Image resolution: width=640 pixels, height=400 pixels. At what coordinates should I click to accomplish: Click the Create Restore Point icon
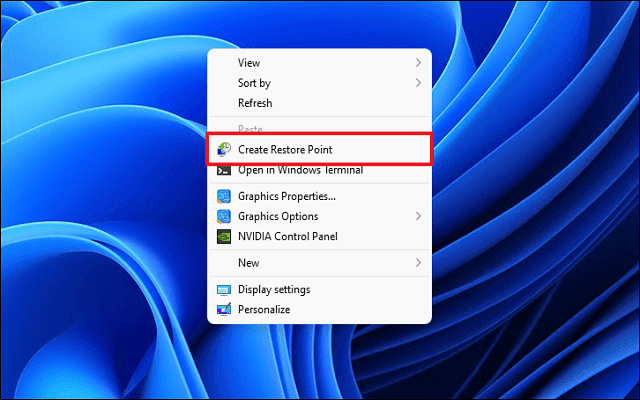(x=224, y=149)
